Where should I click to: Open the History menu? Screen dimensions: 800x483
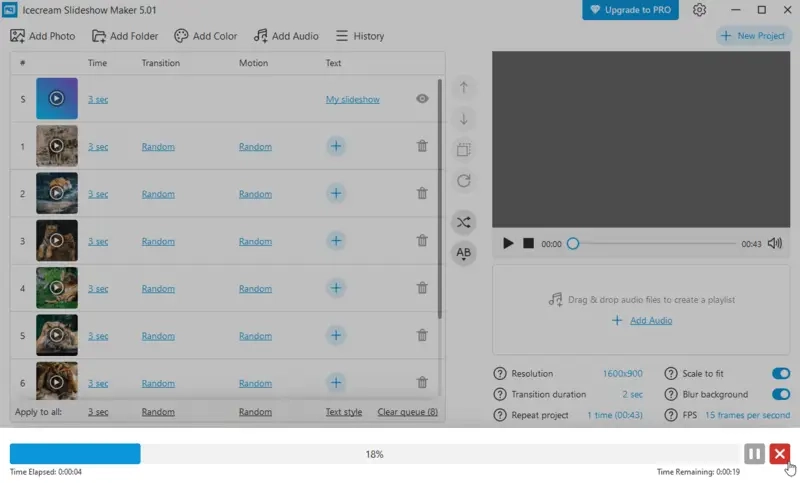359,36
